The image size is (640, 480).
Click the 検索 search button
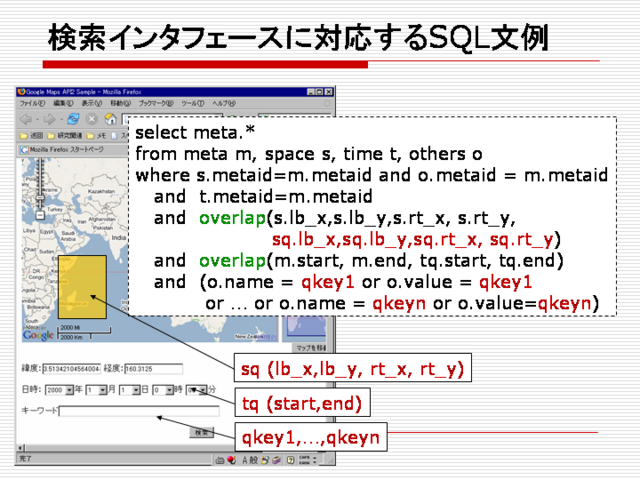point(202,432)
